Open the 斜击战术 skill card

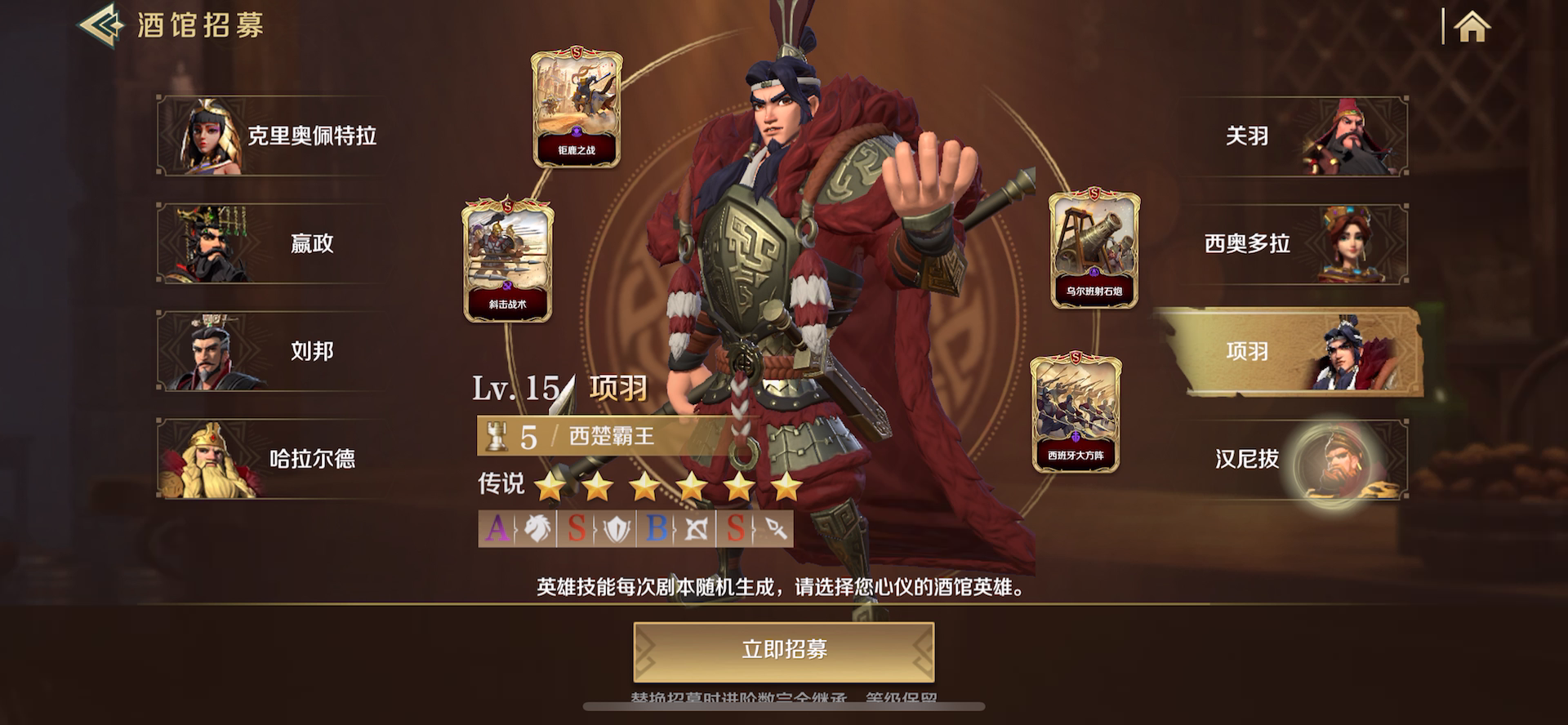click(508, 260)
